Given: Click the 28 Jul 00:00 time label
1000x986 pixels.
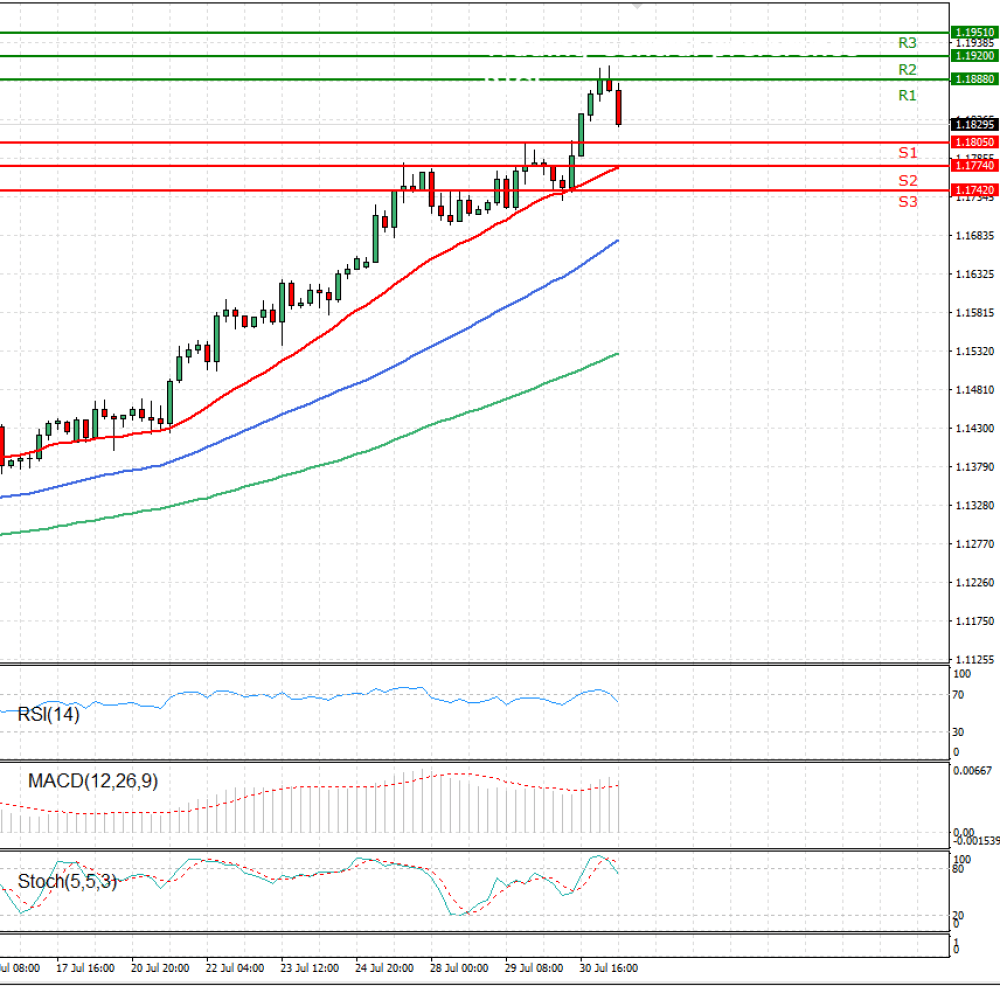Looking at the screenshot, I should click(x=459, y=968).
